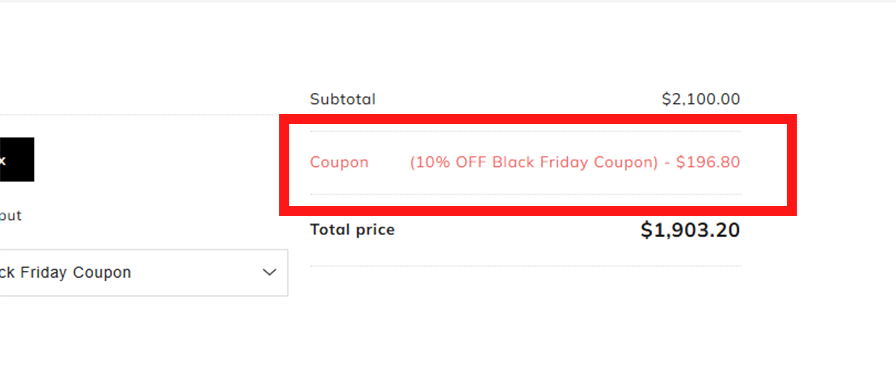This screenshot has width=896, height=367.
Task: Click the $196.80 discount amount
Action: click(x=708, y=162)
